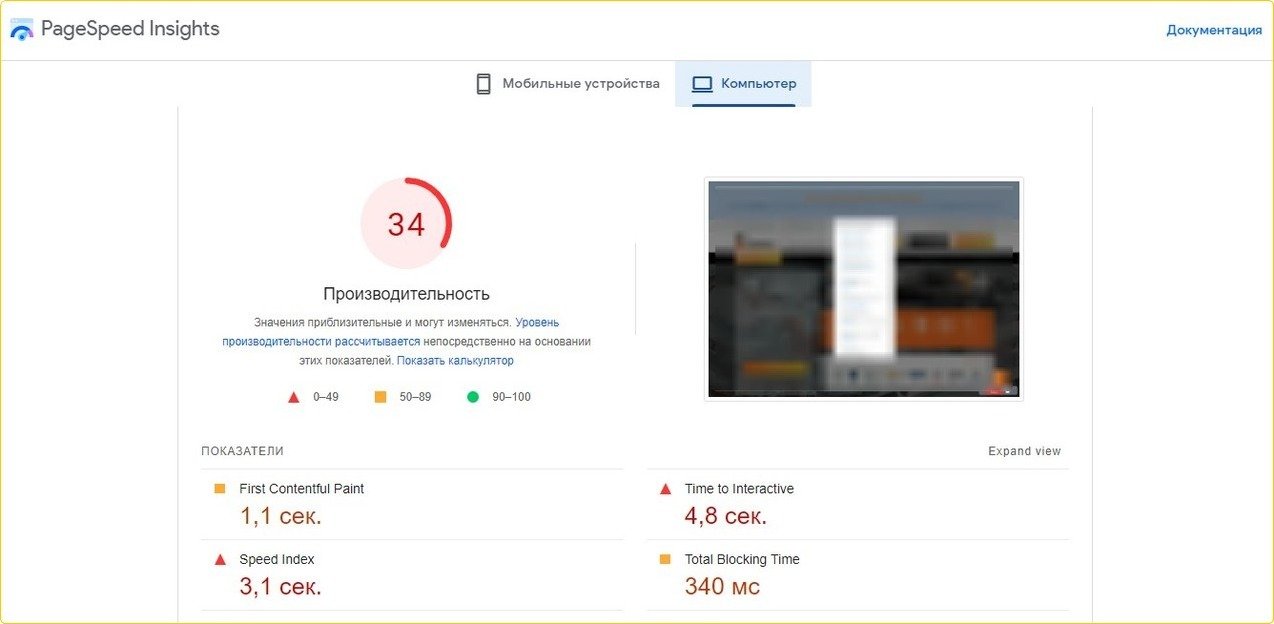Click the mobile phone icon
This screenshot has width=1274, height=624.
click(483, 84)
